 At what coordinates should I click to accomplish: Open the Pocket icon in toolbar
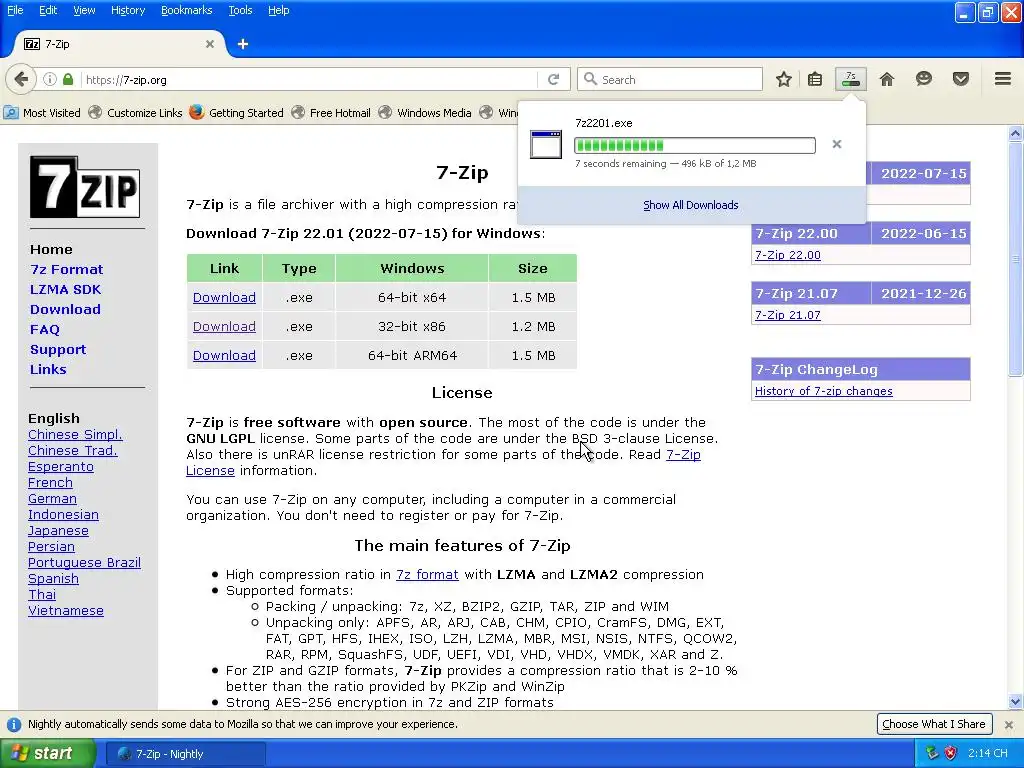click(961, 80)
